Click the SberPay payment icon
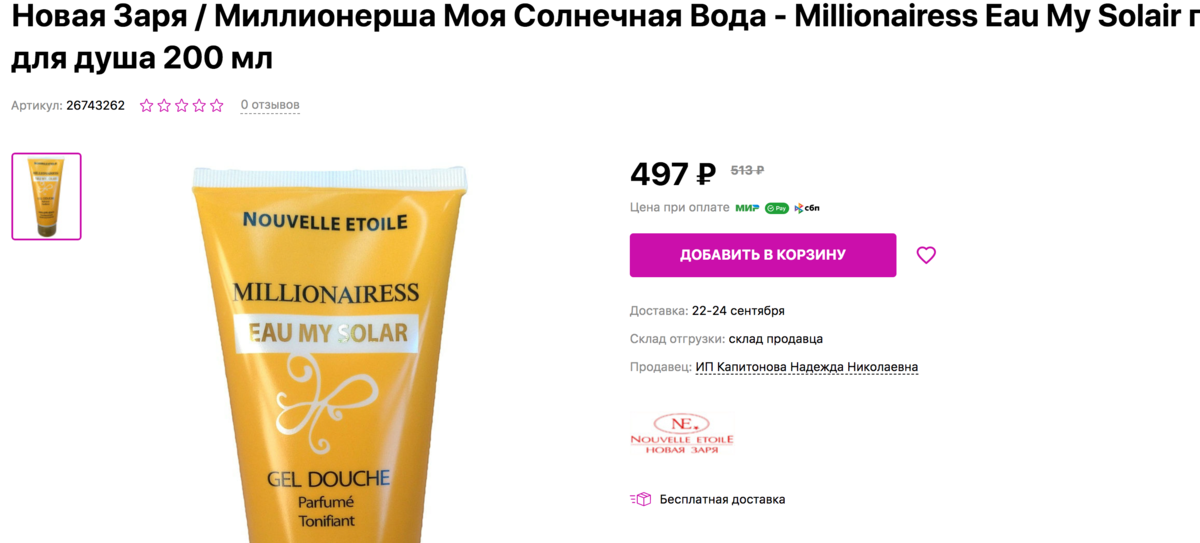 click(x=777, y=208)
